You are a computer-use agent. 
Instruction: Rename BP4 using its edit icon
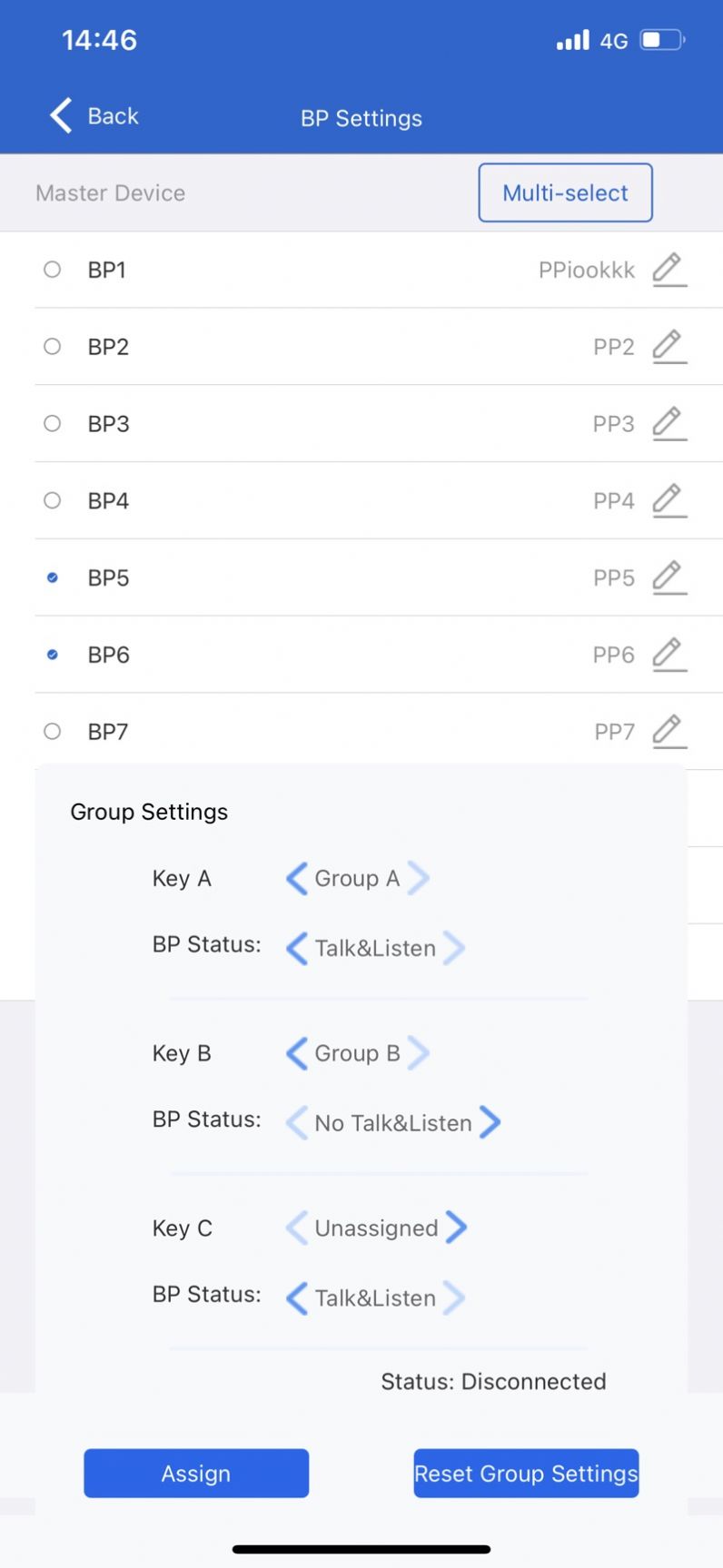(669, 500)
